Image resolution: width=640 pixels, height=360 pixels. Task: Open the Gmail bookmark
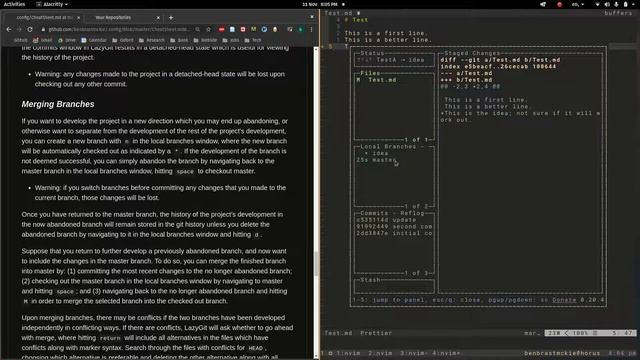42,40
